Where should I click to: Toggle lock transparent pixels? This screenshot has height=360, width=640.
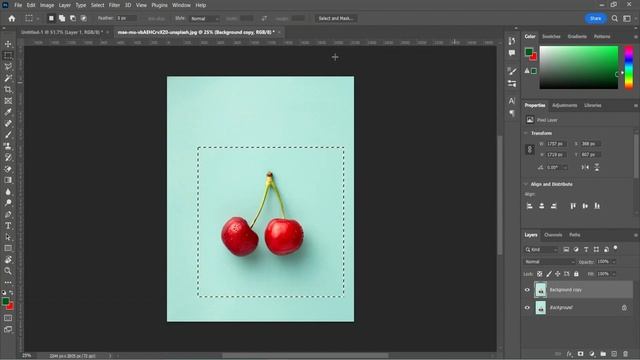coord(540,274)
